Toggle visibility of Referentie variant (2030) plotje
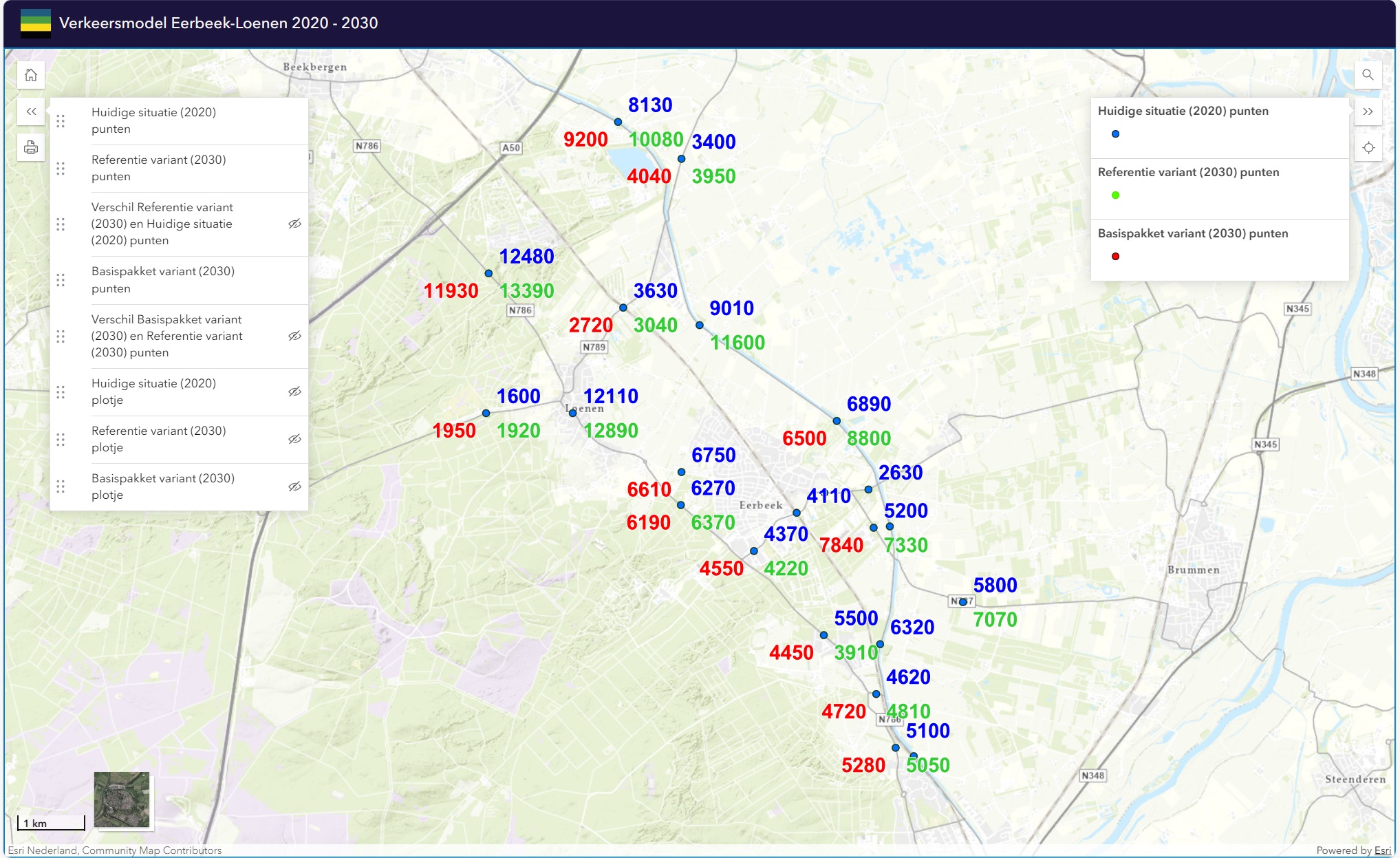 pos(294,439)
